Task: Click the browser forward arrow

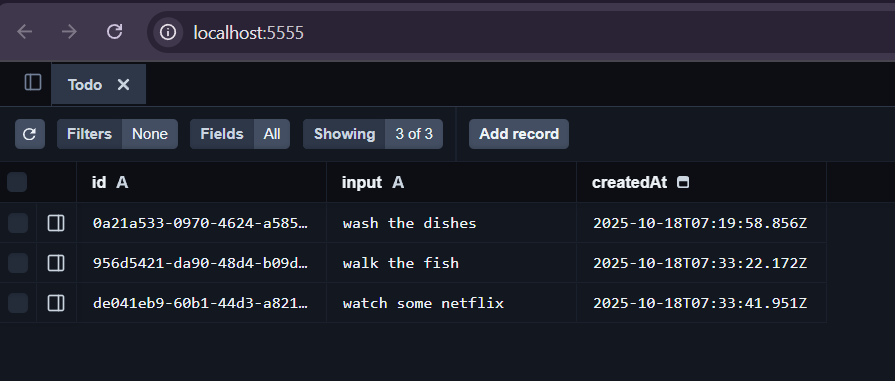Action: (69, 32)
